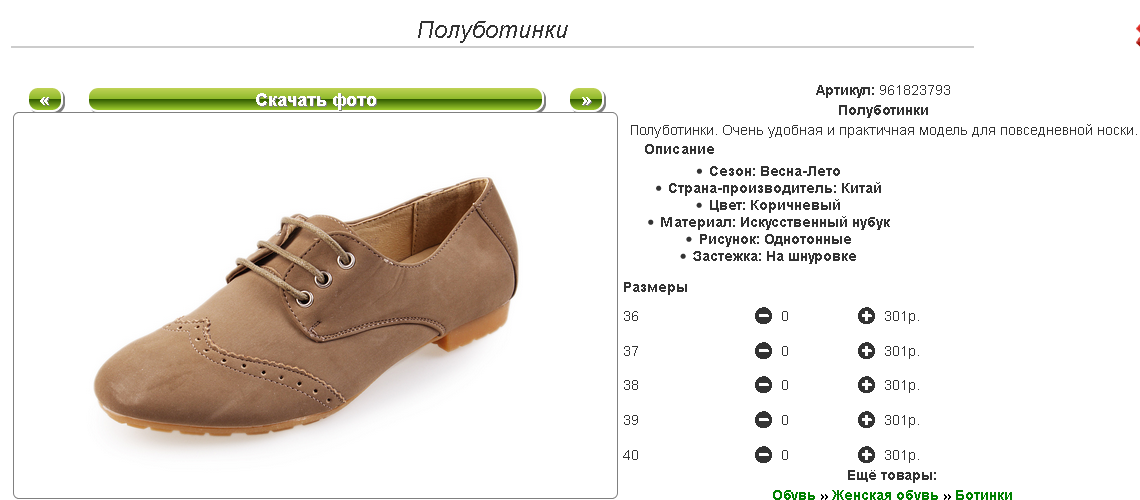1140x500 pixels.
Task: Go to next photo with » button
Action: coord(586,100)
